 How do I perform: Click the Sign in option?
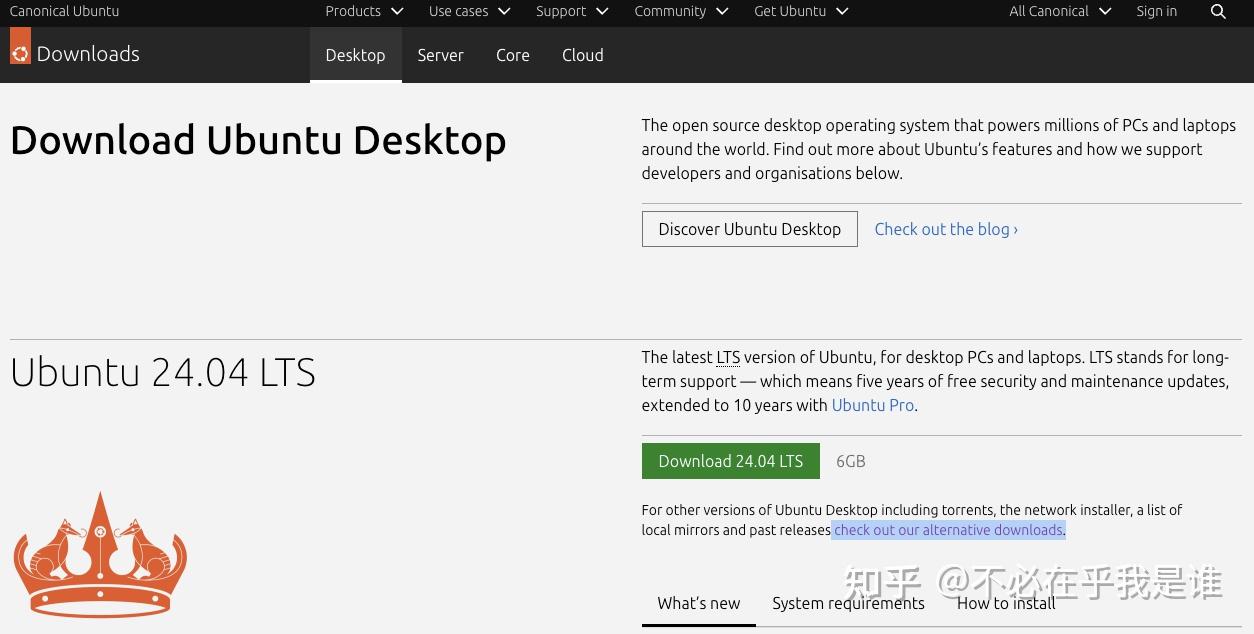click(x=1156, y=11)
